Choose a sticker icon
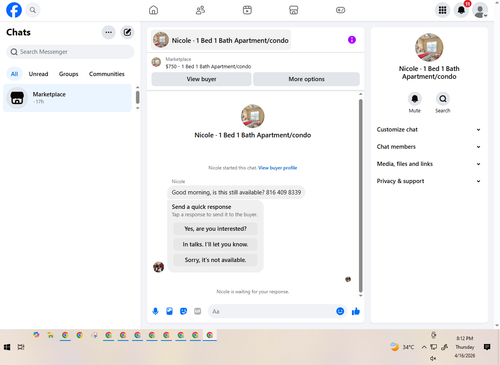This screenshot has width=500, height=365. (x=183, y=311)
